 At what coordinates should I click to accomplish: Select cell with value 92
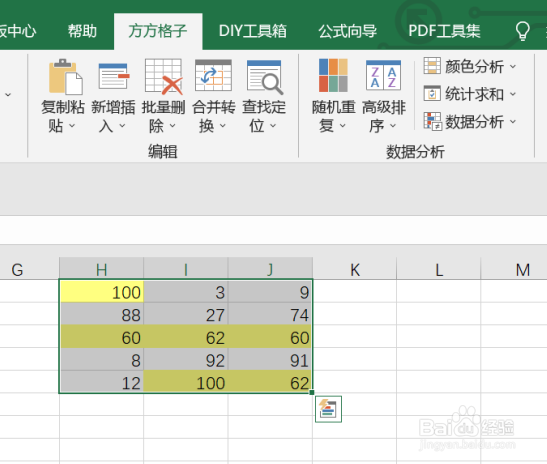[186, 359]
